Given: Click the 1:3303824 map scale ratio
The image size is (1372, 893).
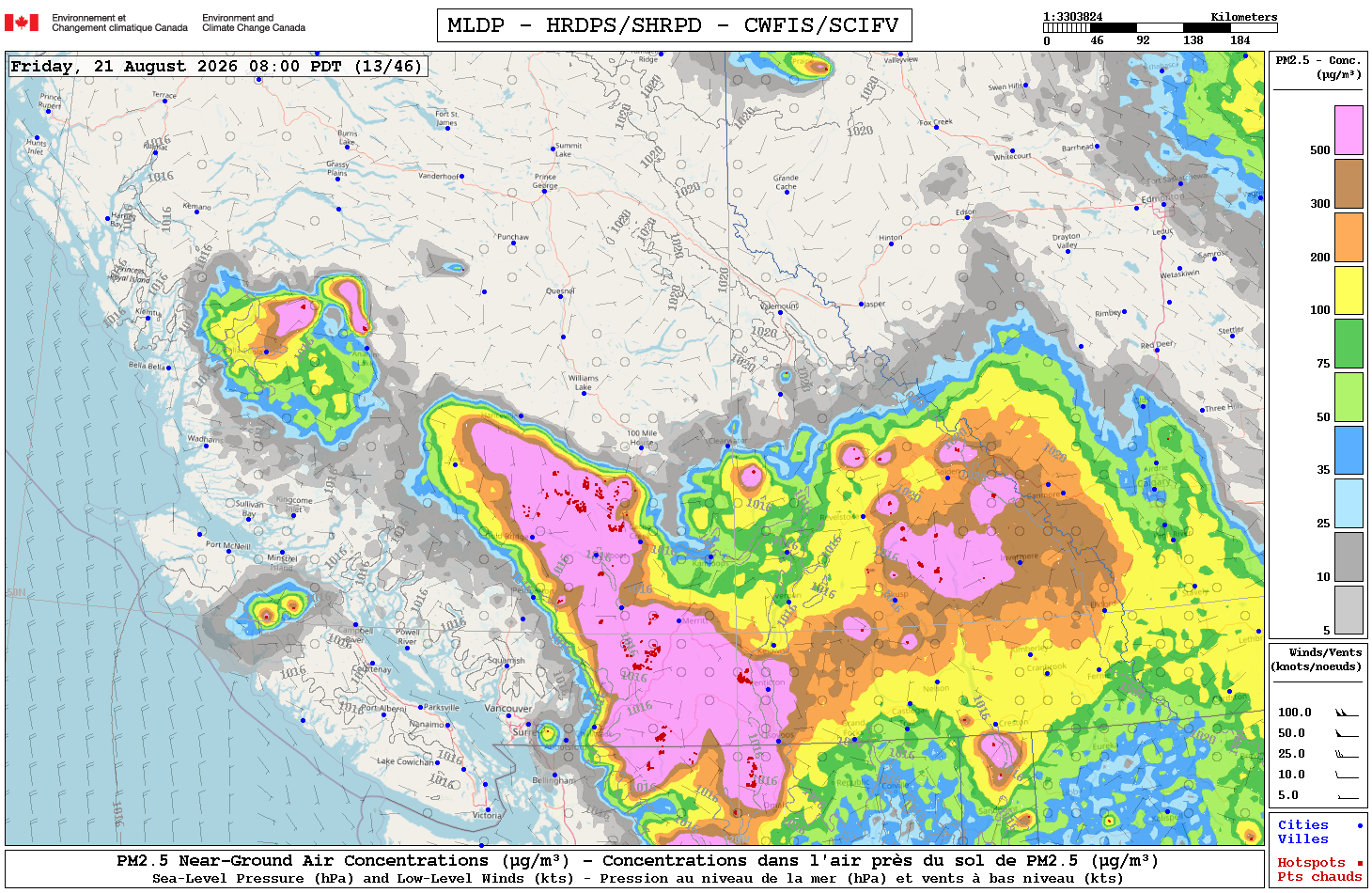Looking at the screenshot, I should [1073, 17].
